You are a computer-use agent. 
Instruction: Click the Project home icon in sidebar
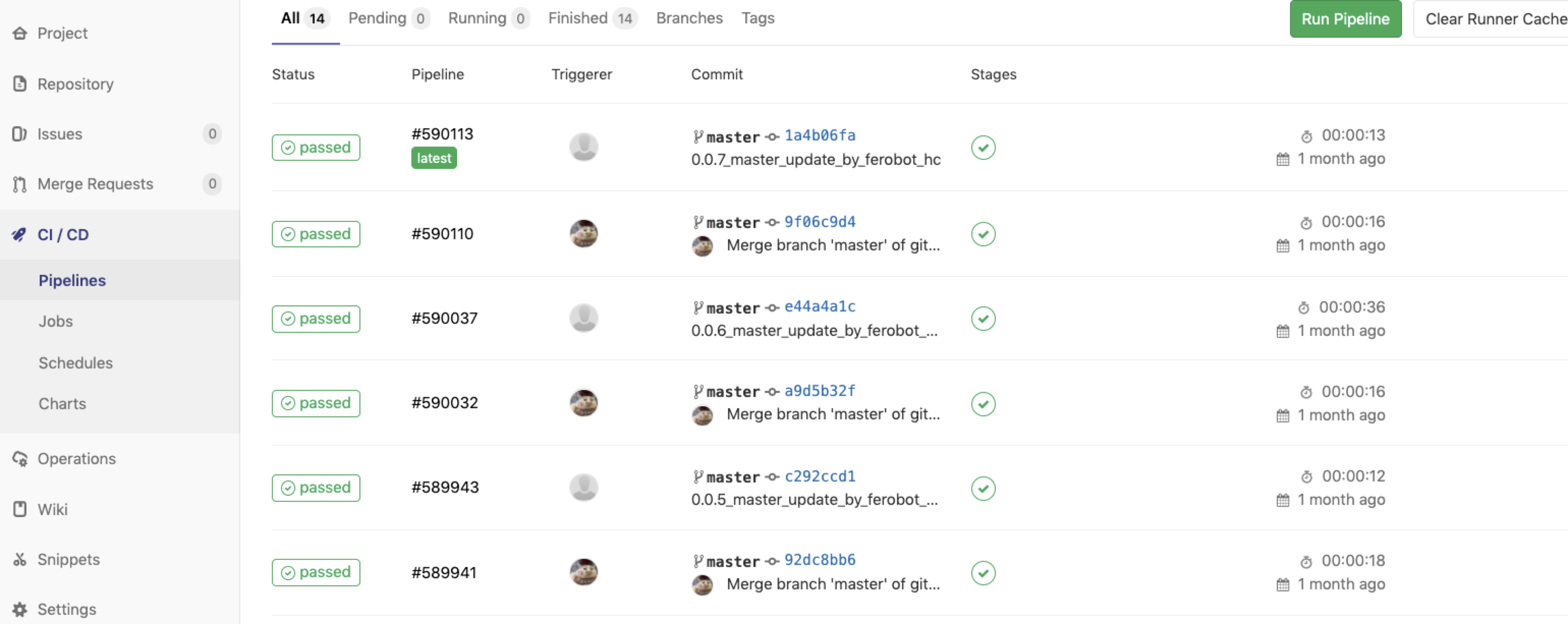click(19, 33)
